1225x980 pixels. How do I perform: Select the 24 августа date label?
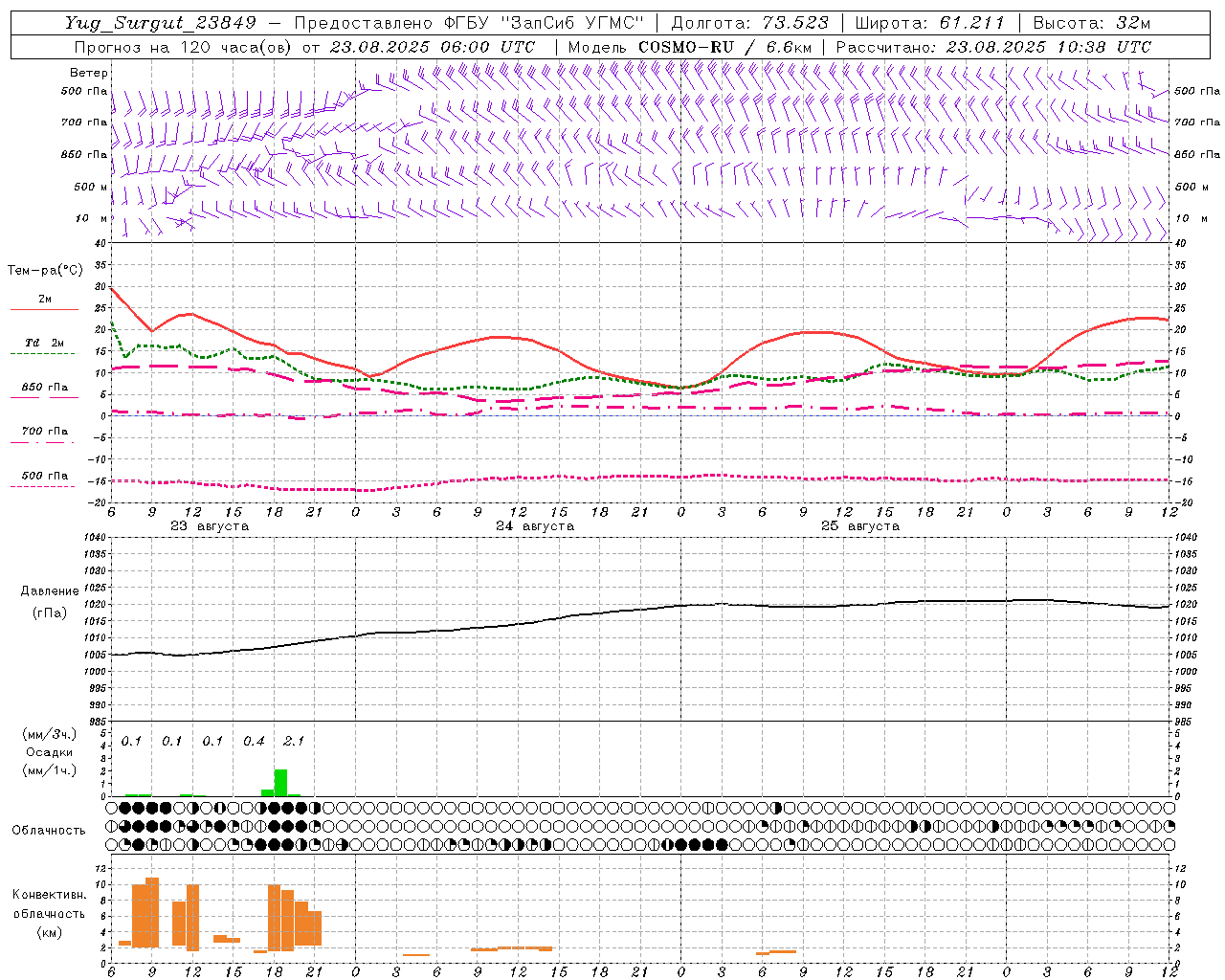tap(535, 526)
